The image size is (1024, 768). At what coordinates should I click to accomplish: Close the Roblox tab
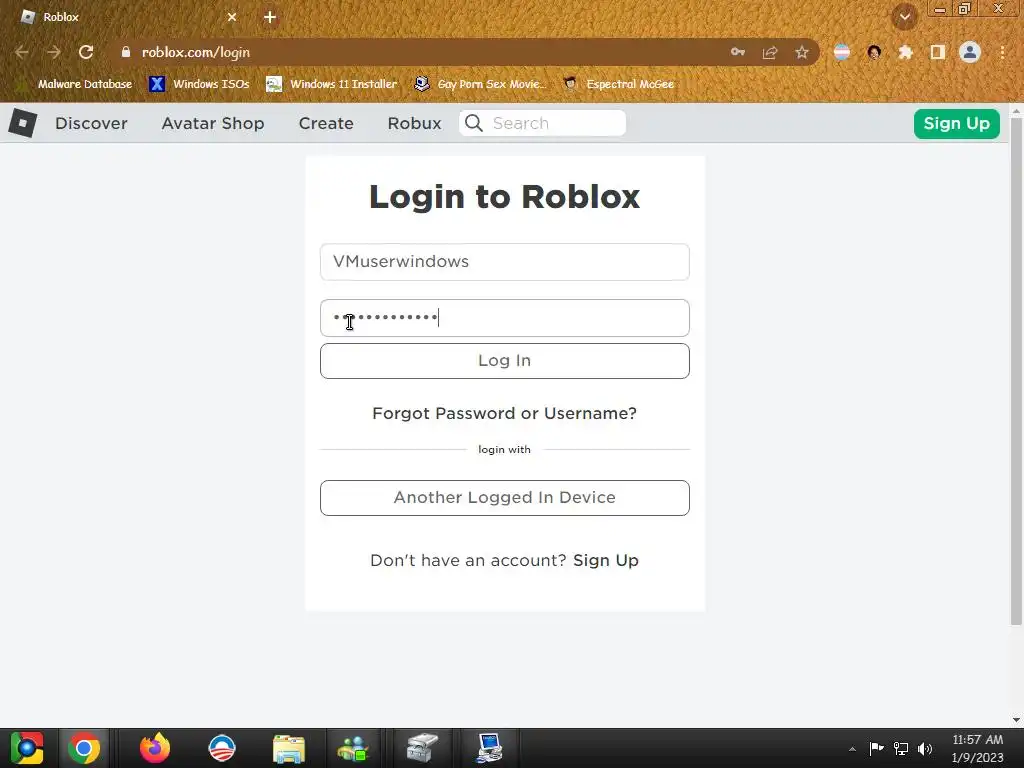(232, 17)
